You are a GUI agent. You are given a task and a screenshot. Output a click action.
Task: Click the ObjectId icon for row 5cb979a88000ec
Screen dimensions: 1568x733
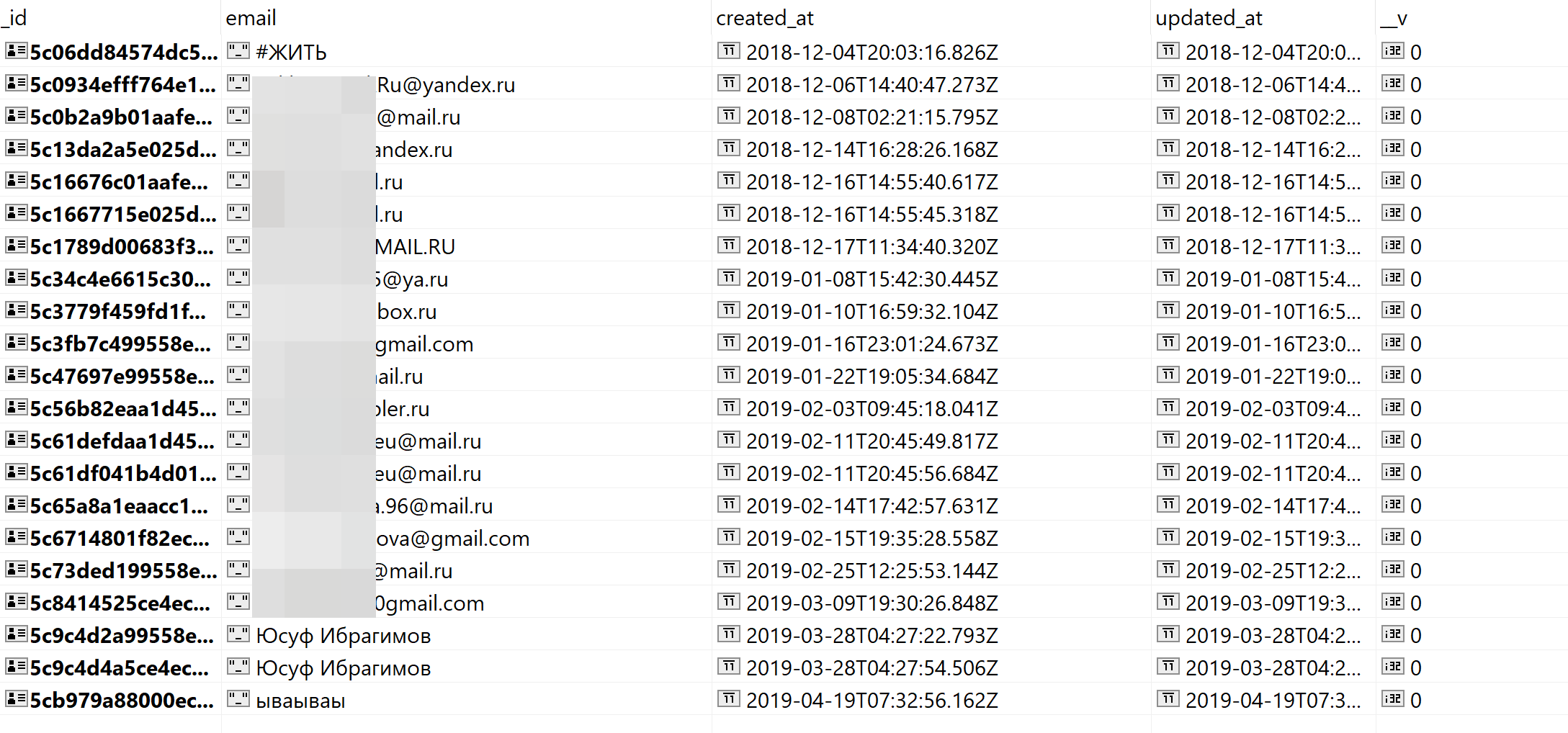click(x=15, y=699)
